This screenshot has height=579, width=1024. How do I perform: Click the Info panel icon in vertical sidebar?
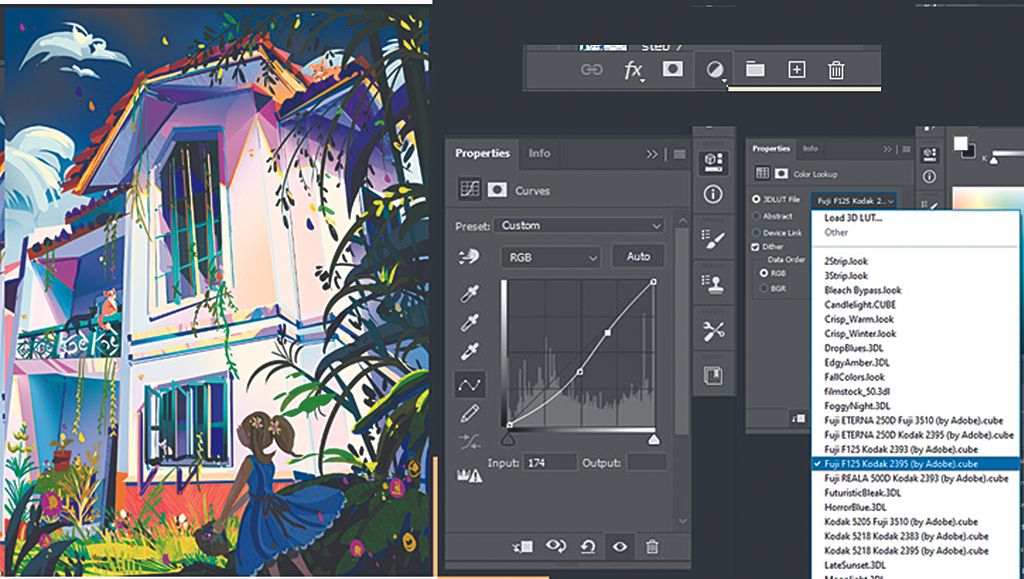pos(713,192)
